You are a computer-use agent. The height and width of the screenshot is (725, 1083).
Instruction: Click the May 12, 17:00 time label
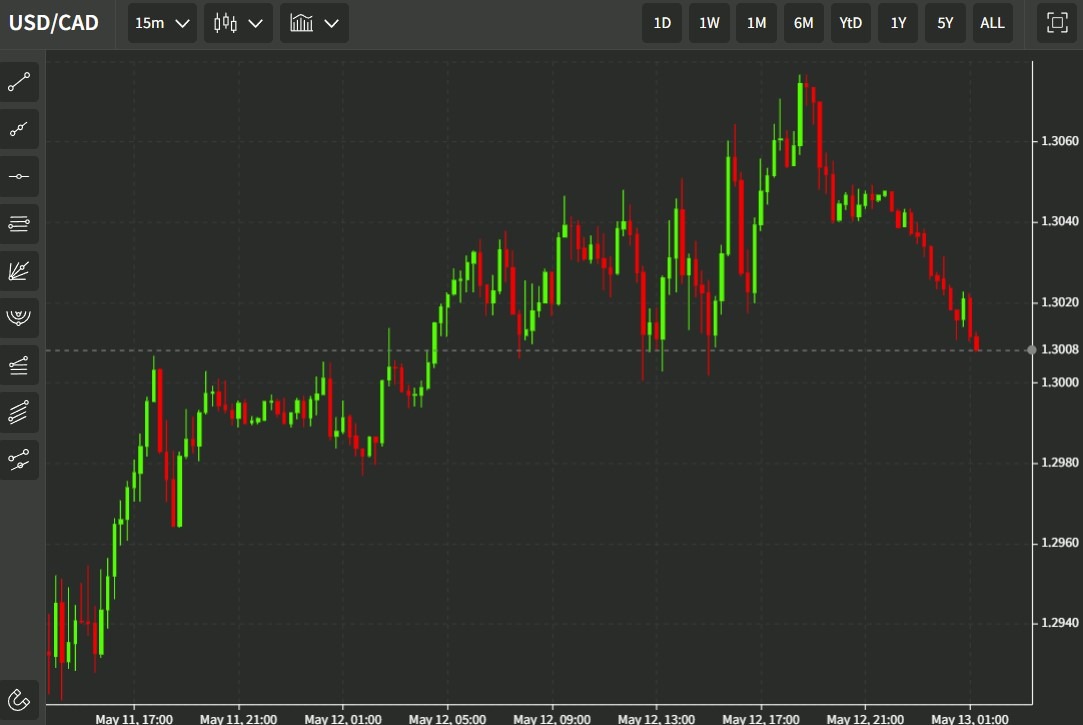coord(760,719)
